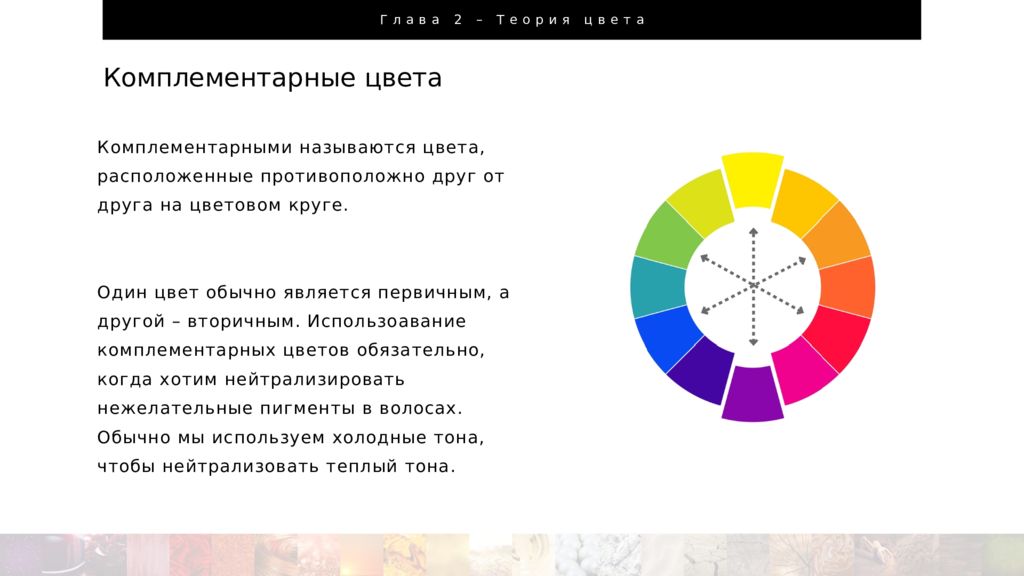Click the line 'Обычно мы используем холодные тона,'
The width and height of the screenshot is (1024, 576).
coord(291,438)
